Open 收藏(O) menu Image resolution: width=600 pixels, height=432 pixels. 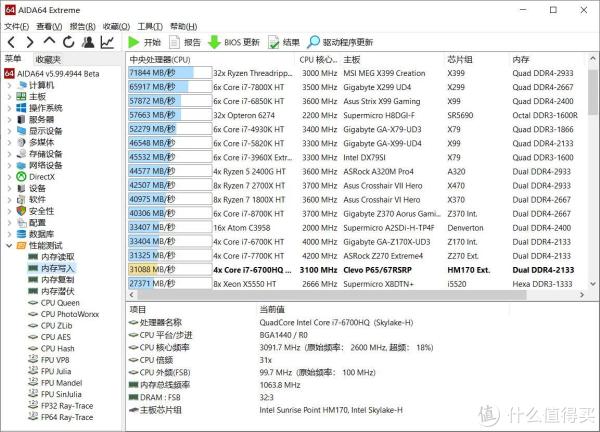point(116,26)
